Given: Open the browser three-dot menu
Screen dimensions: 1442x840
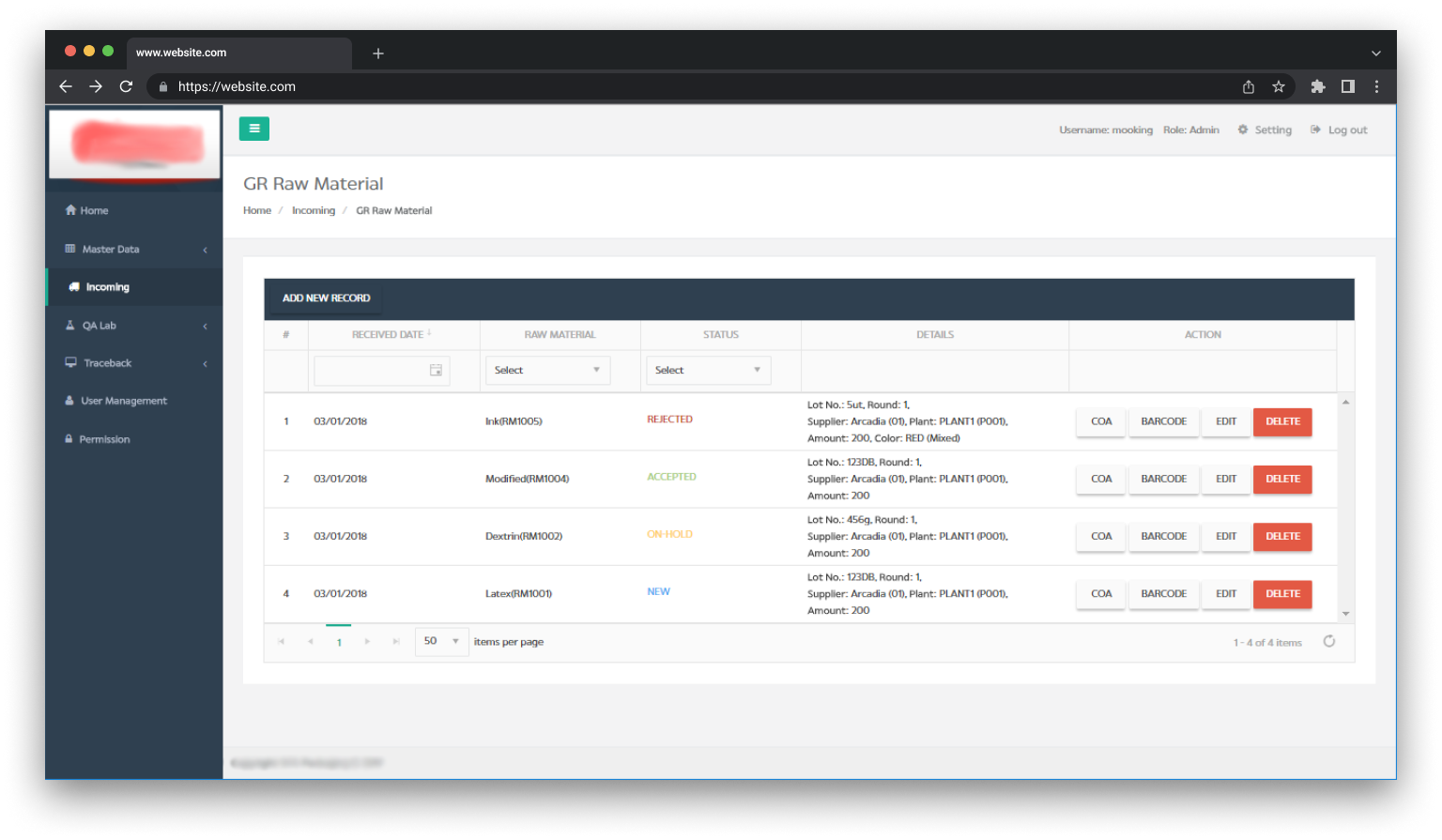Looking at the screenshot, I should tap(1376, 86).
